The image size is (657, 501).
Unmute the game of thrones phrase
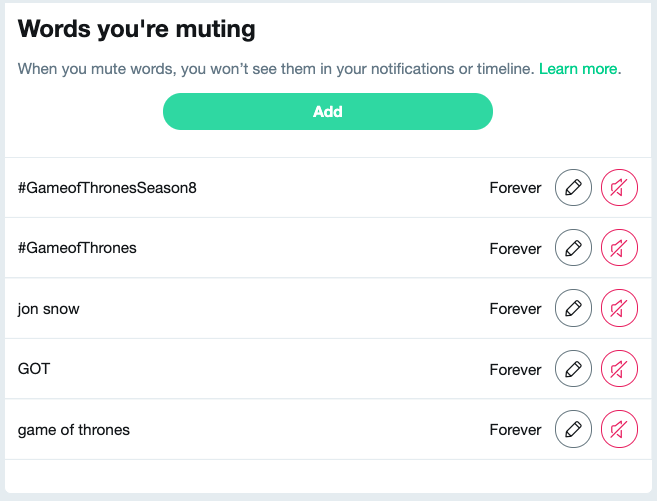[x=619, y=430]
